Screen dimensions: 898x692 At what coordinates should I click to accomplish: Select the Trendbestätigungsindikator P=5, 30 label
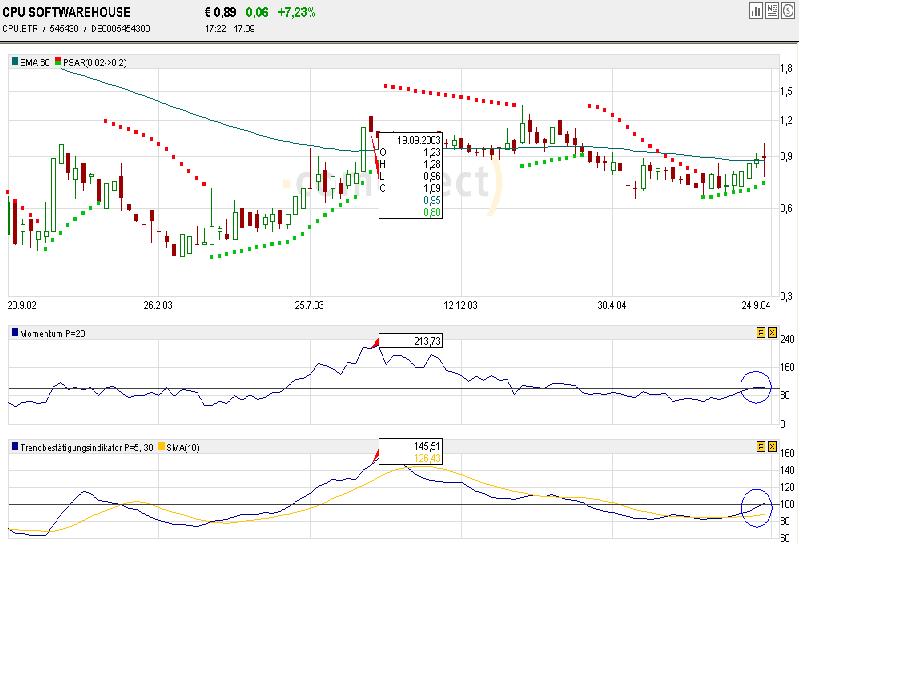pyautogui.click(x=86, y=447)
